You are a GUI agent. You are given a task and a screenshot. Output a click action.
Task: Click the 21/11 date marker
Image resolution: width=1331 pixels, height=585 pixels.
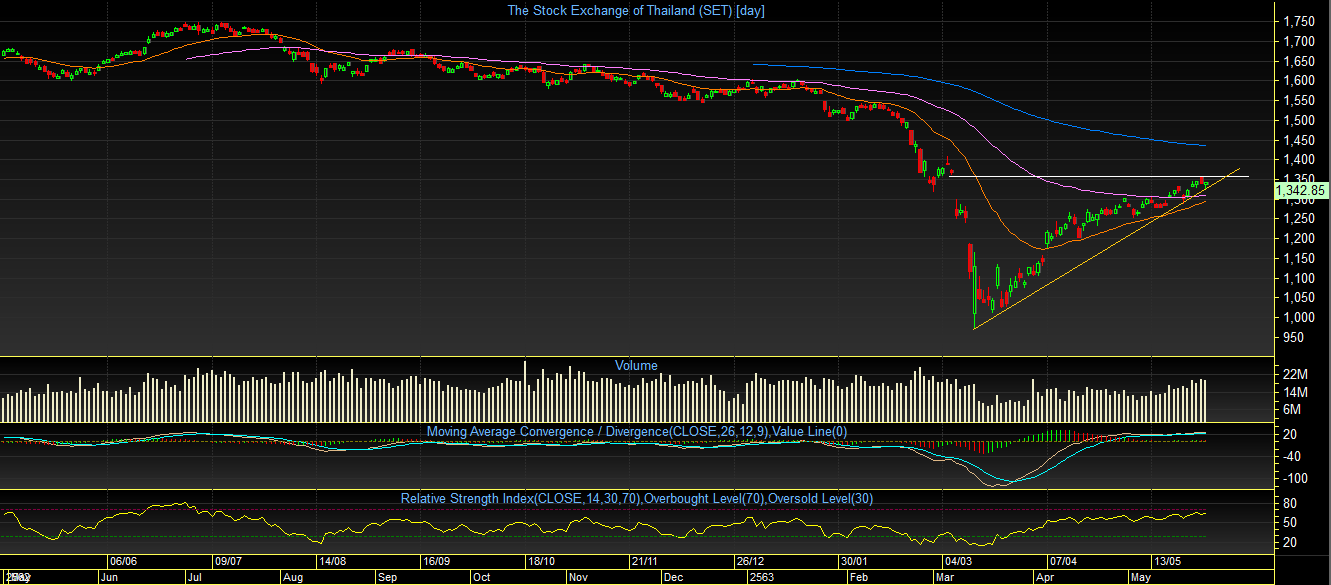tap(645, 562)
